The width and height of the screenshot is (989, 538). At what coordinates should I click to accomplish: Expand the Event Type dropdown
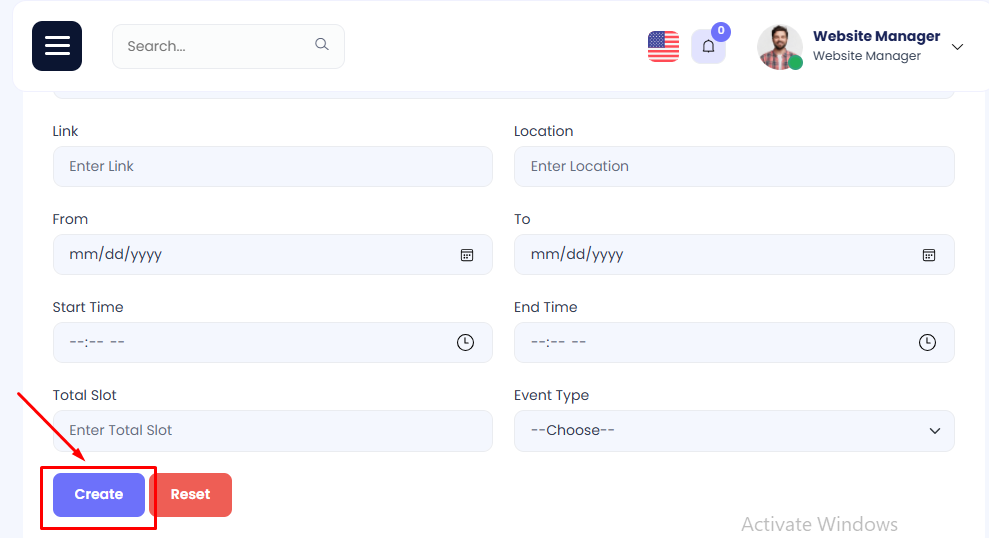(x=734, y=431)
